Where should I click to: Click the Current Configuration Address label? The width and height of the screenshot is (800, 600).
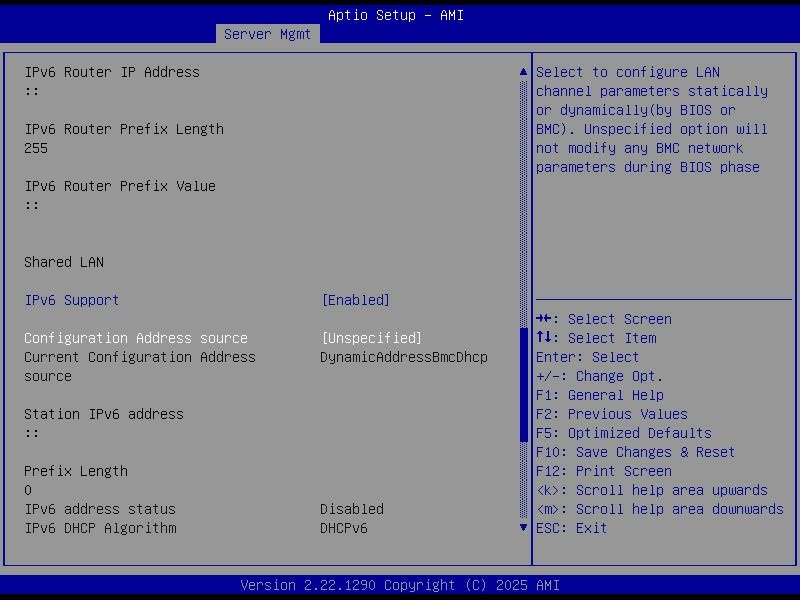[140, 366]
